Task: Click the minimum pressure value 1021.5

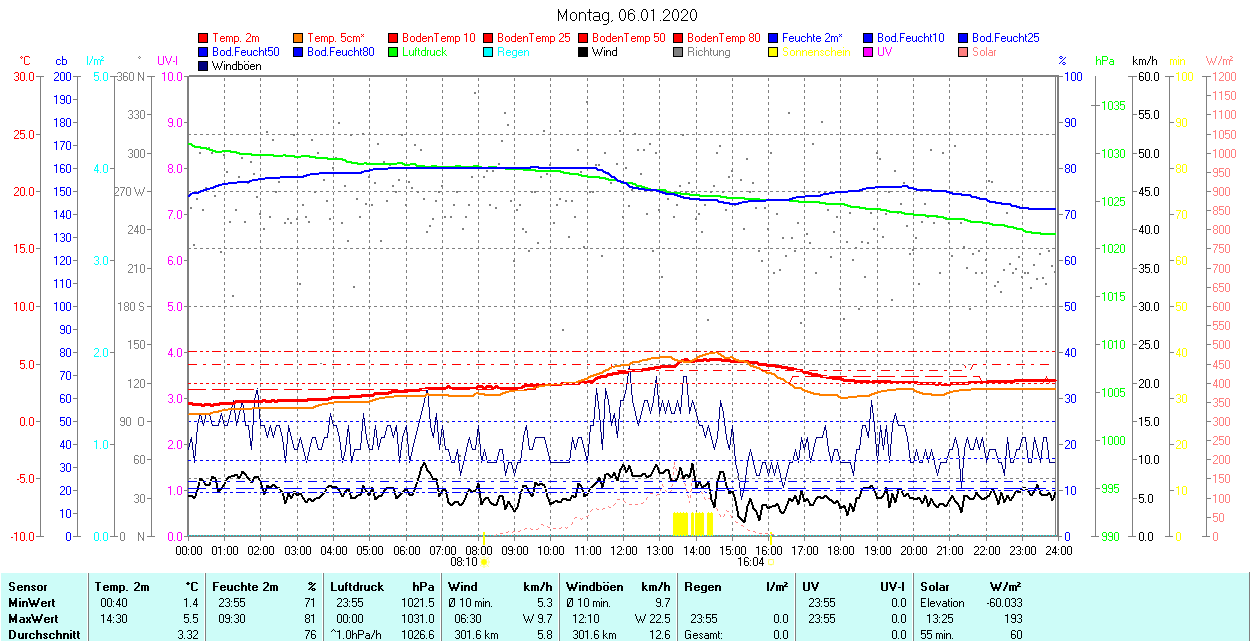Action: coord(418,603)
